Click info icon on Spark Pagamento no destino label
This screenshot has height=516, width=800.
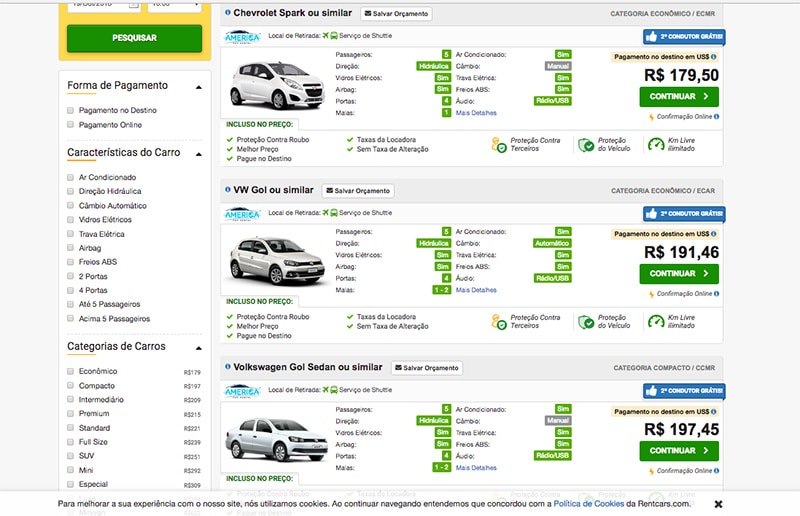(713, 57)
